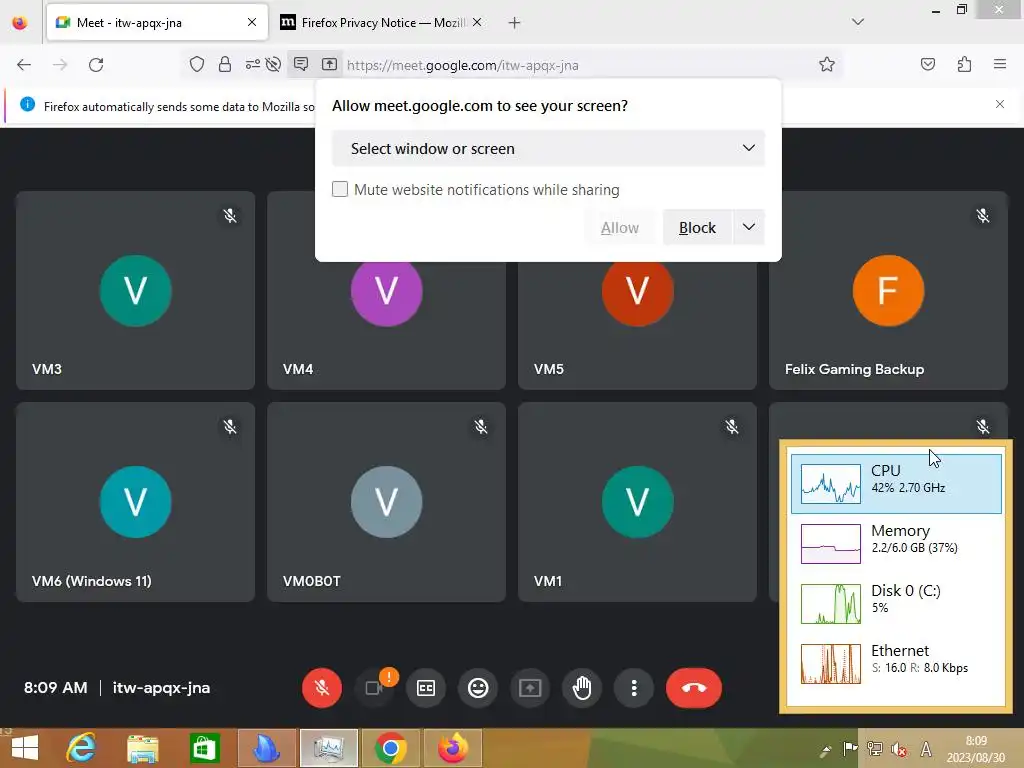Screen dimensions: 1024x768
Task: Open the Action Center flag tray icon
Action: (850, 749)
